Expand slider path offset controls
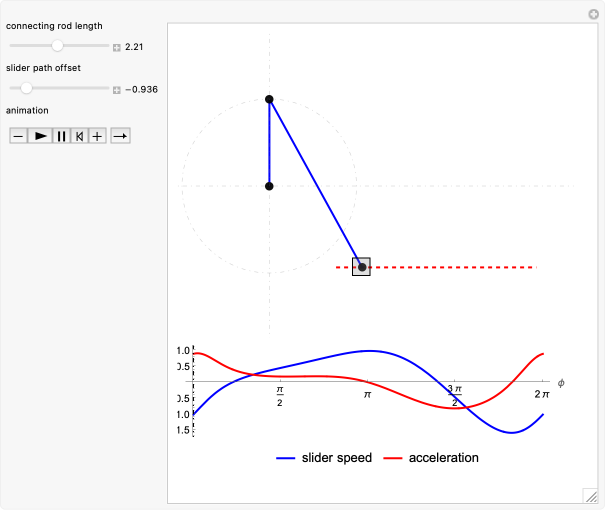This screenshot has width=605, height=511. pos(117,89)
